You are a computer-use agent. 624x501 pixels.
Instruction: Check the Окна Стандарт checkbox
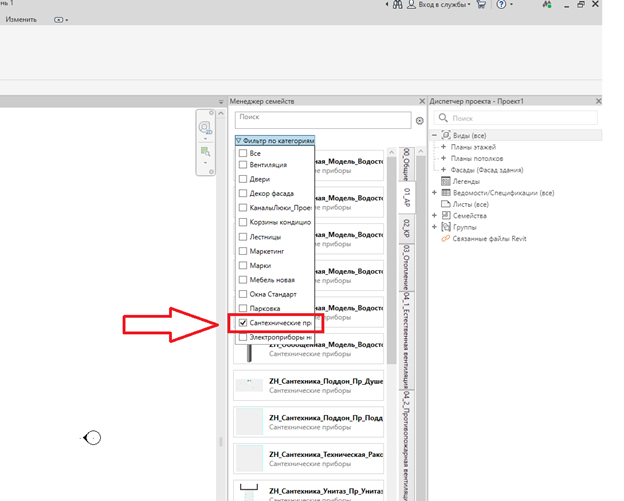coord(243,294)
